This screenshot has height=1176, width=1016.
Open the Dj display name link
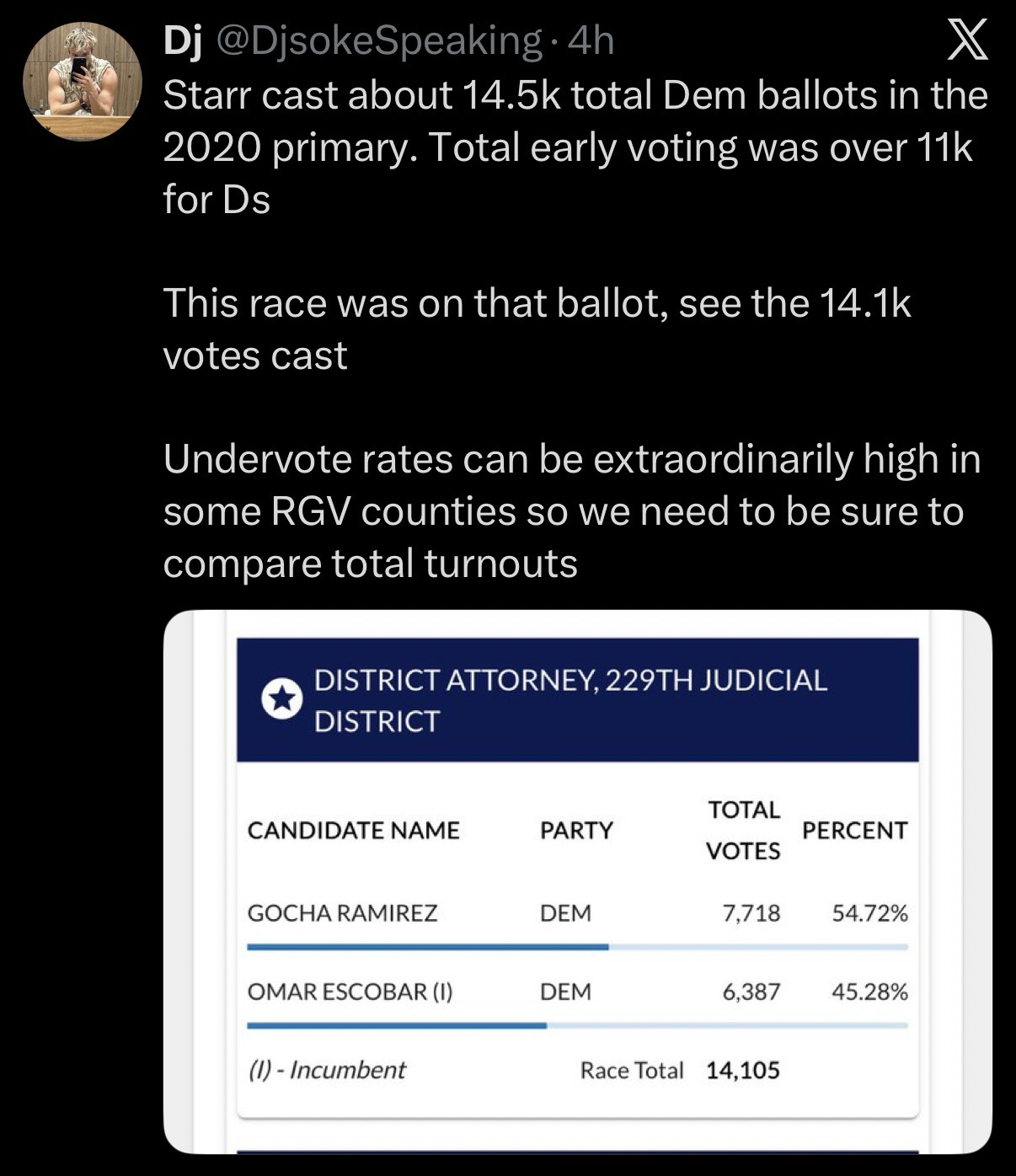[x=183, y=40]
